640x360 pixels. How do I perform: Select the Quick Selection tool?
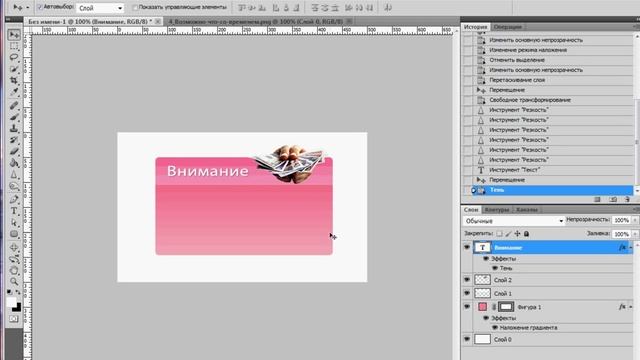coord(14,69)
